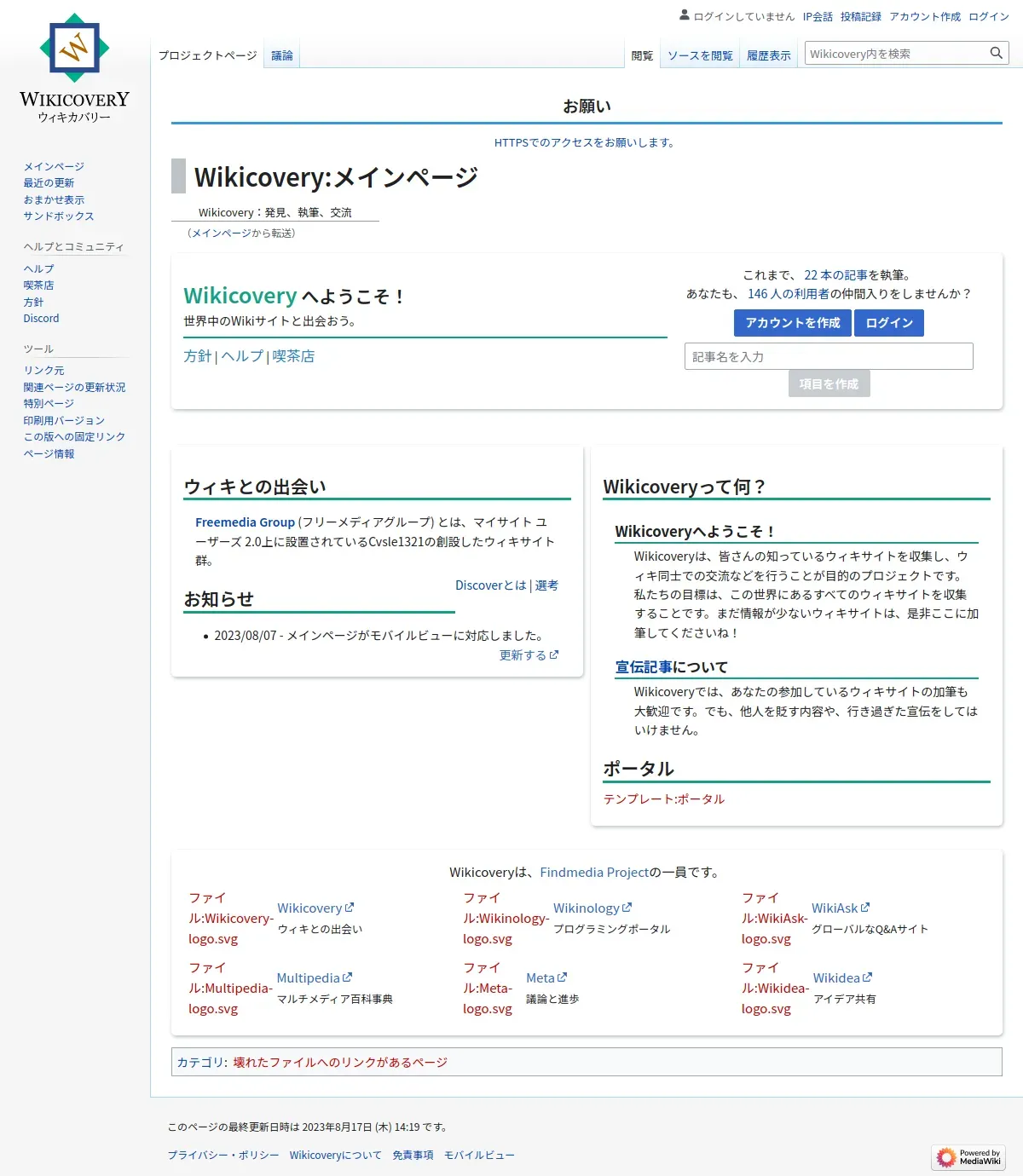
Task: Click the 22 本の記事 link
Action: [835, 275]
